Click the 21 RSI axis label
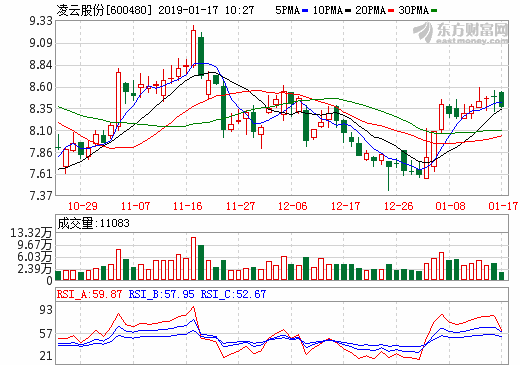The image size is (520, 365). [46, 356]
